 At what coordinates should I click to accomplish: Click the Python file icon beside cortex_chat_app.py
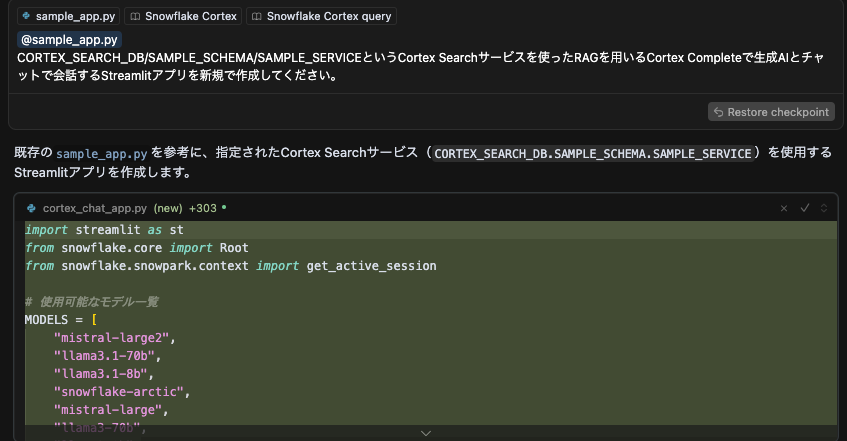point(31,208)
